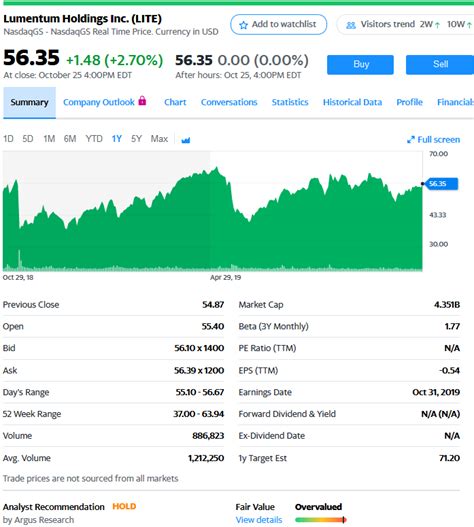Open Full screen chart view
This screenshot has width=474, height=527.
pyautogui.click(x=434, y=140)
